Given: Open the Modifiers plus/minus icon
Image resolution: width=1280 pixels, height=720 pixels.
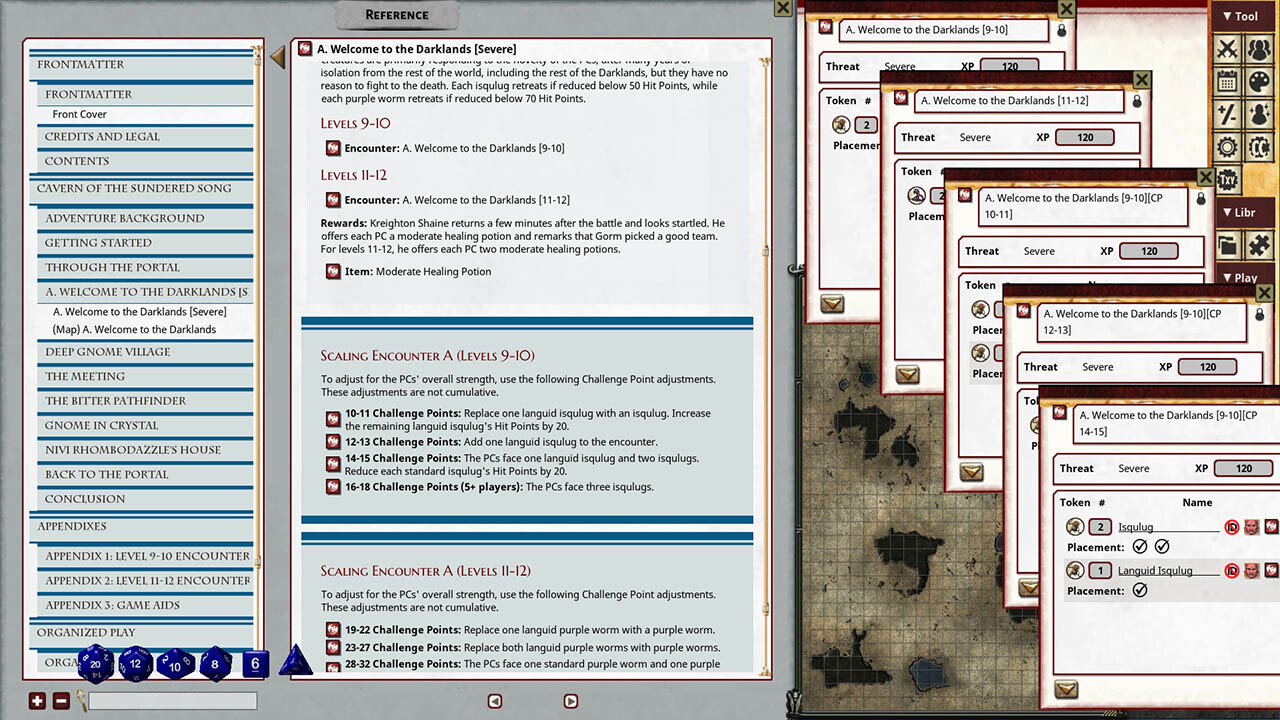Looking at the screenshot, I should point(1228,115).
